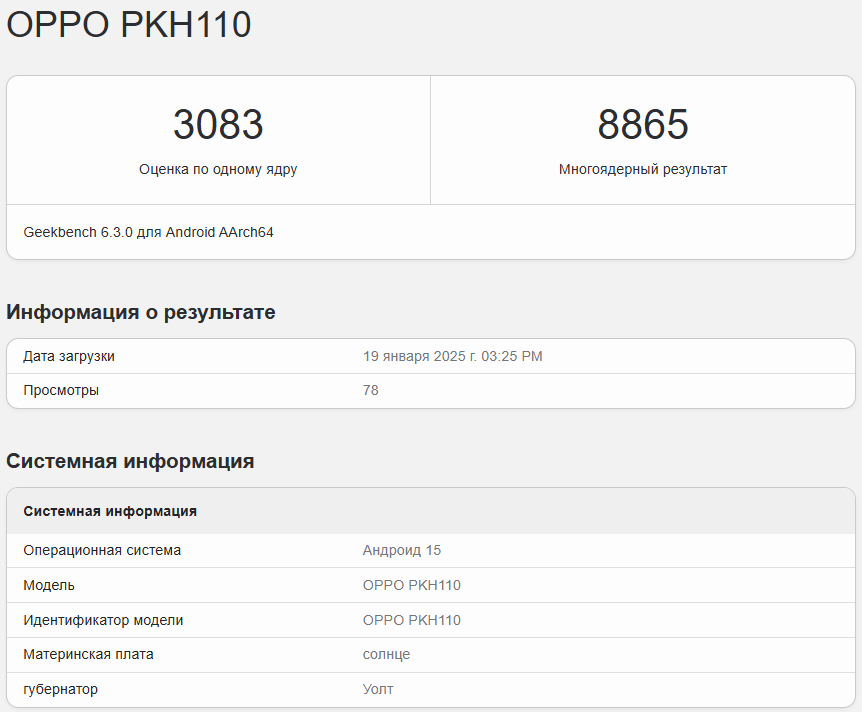Click the 'губернатор' row label
This screenshot has height=712, width=862.
click(60, 689)
